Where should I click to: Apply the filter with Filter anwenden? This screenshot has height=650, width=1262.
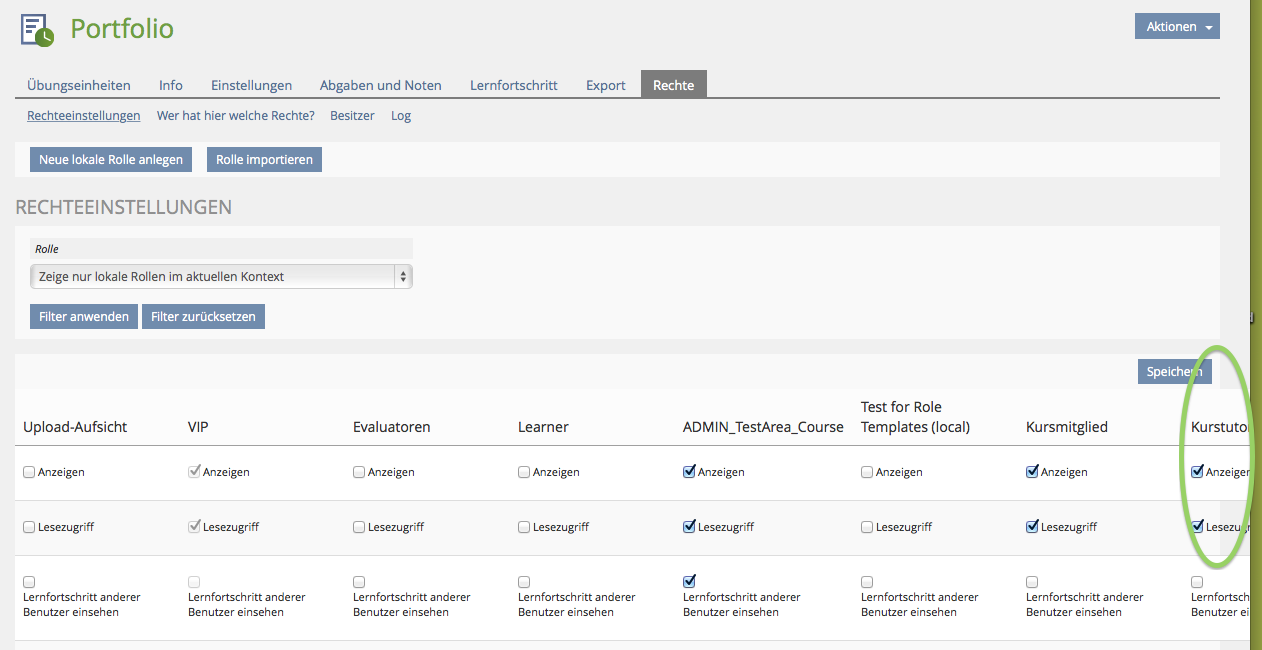point(84,317)
